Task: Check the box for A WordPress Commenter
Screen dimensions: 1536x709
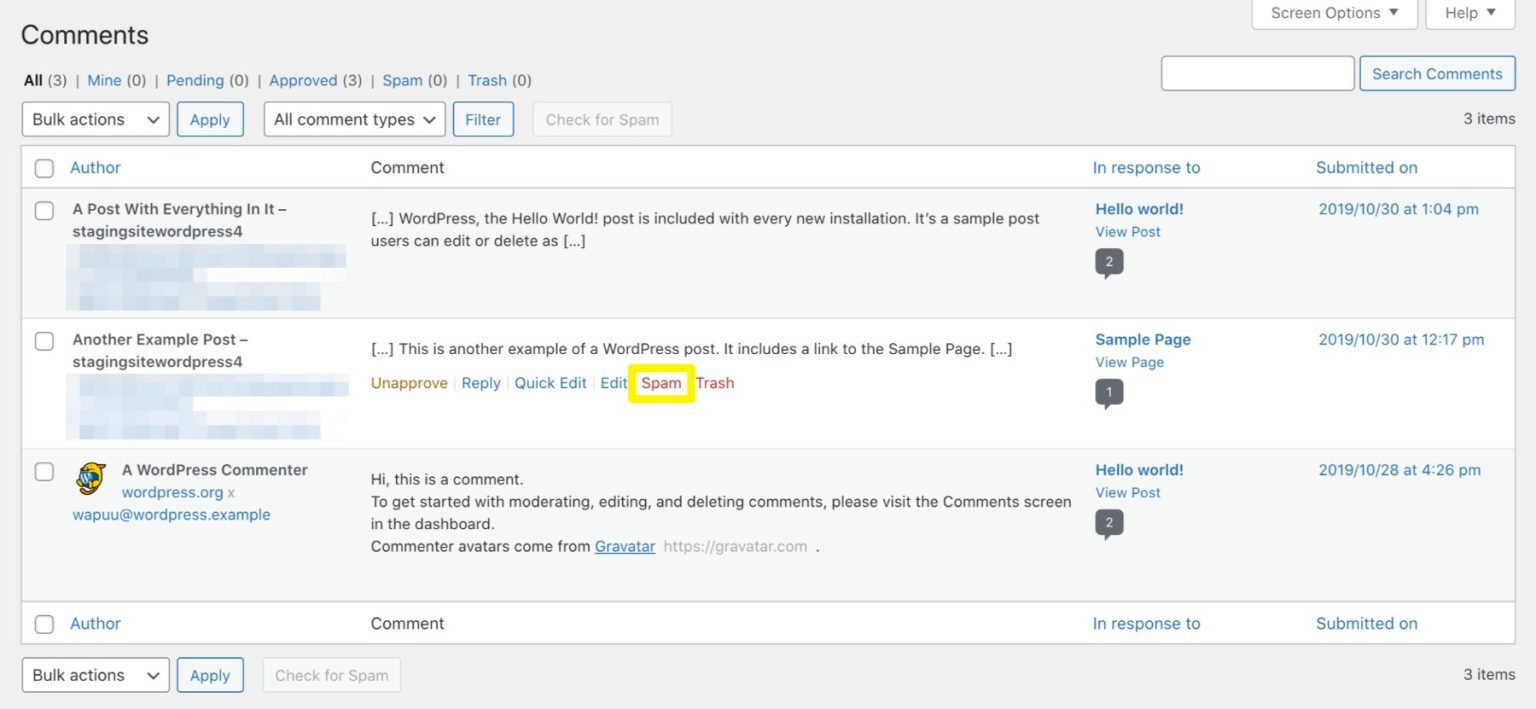Action: (x=44, y=471)
